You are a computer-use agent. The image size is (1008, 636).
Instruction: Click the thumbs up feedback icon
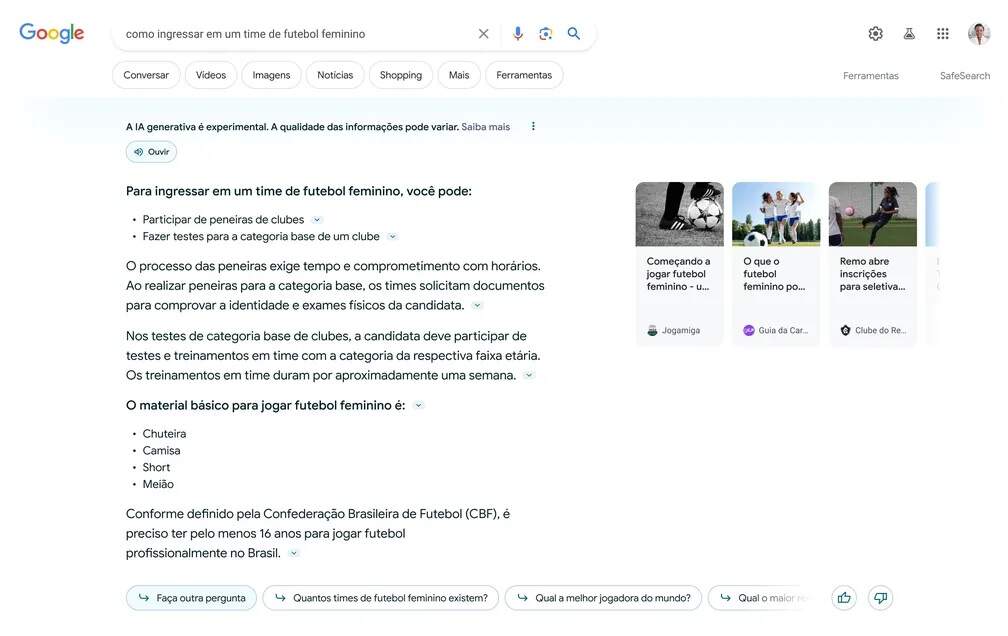pos(844,598)
